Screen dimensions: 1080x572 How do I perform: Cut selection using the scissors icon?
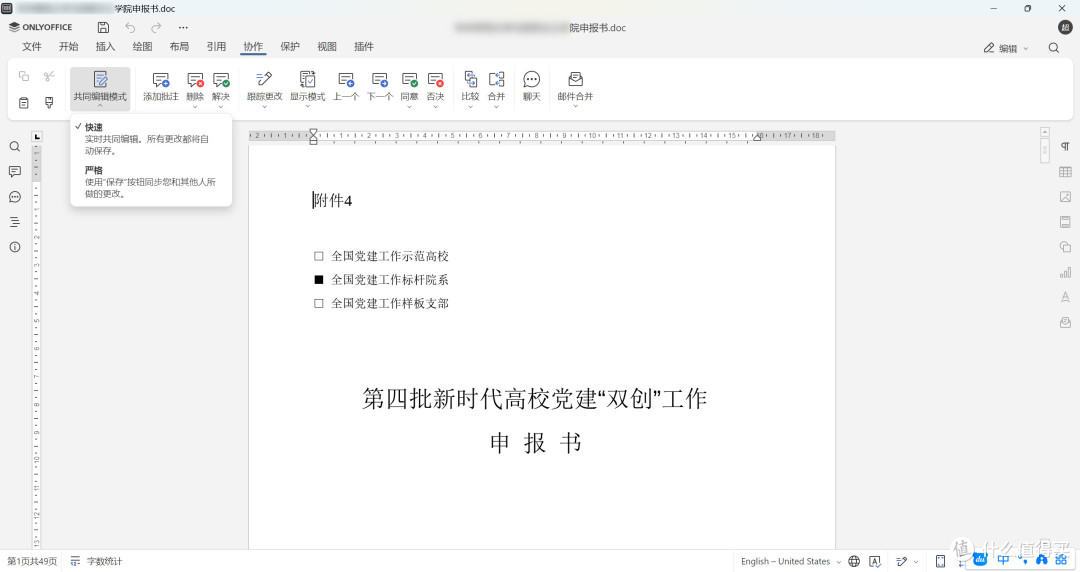(49, 76)
